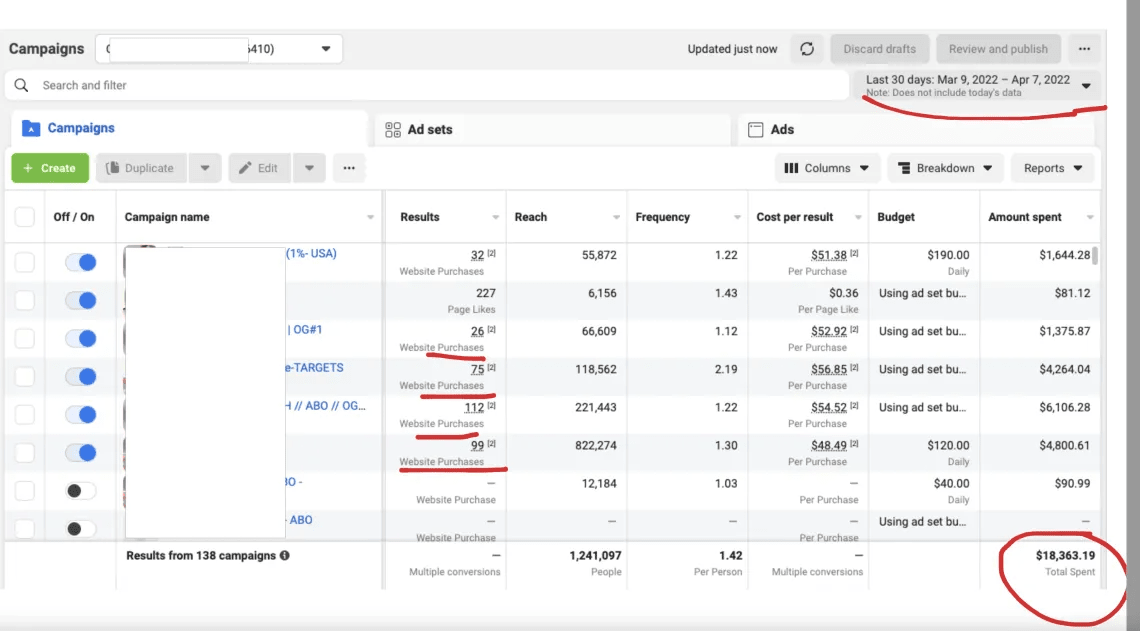This screenshot has width=1140, height=631.
Task: Sort by the Reach column header
Action: pyautogui.click(x=531, y=217)
